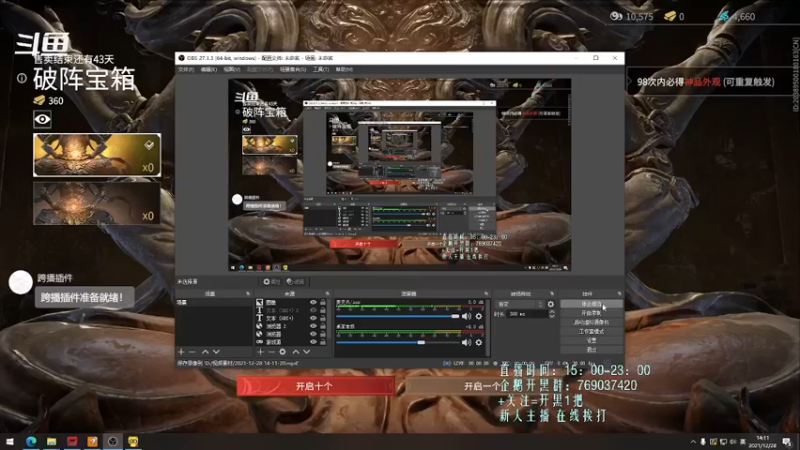Move scene down with arrow icon
The width and height of the screenshot is (800, 450).
pos(216,352)
